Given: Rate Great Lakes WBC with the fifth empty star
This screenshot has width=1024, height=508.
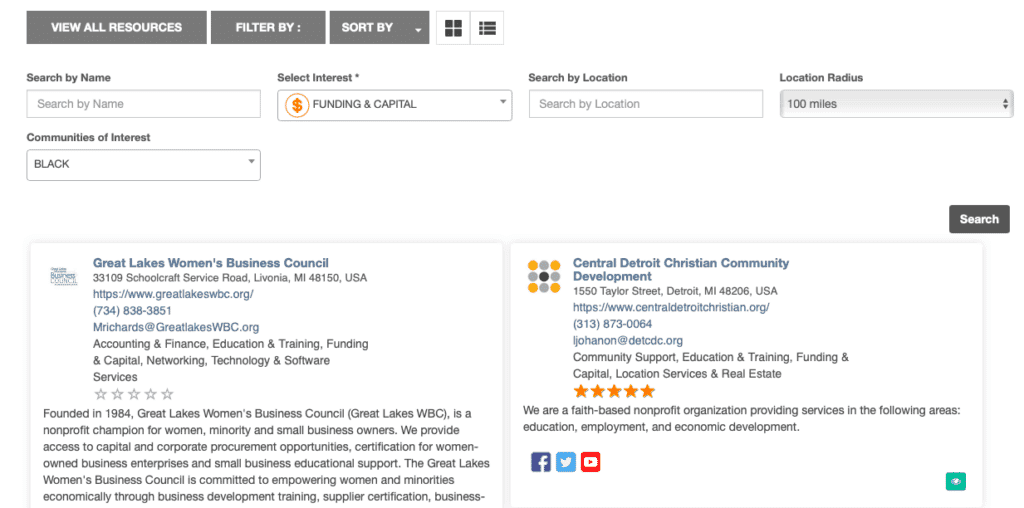Looking at the screenshot, I should pos(168,394).
